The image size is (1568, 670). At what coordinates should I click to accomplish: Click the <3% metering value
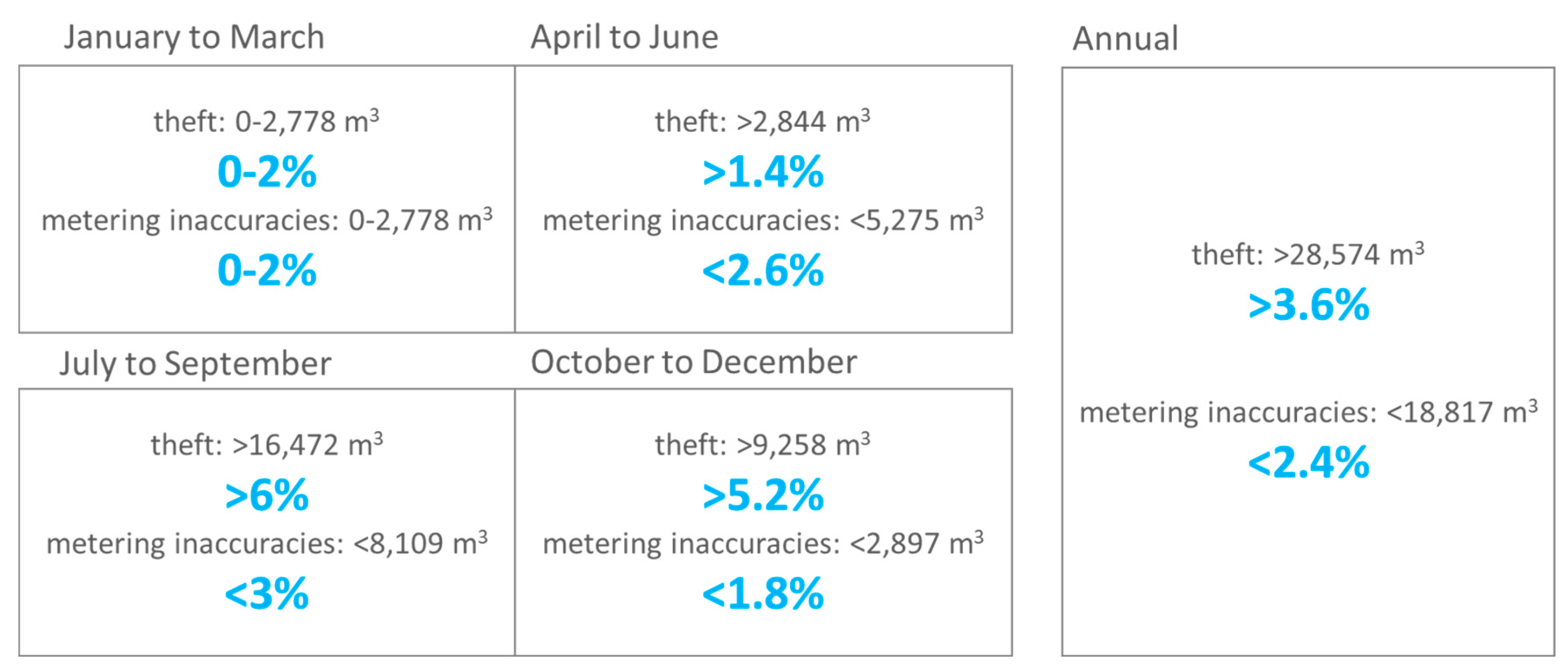[266, 594]
